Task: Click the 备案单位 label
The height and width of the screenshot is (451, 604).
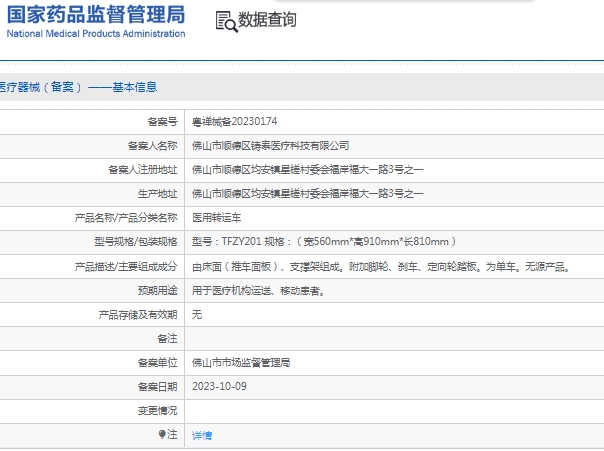Action: [x=158, y=362]
